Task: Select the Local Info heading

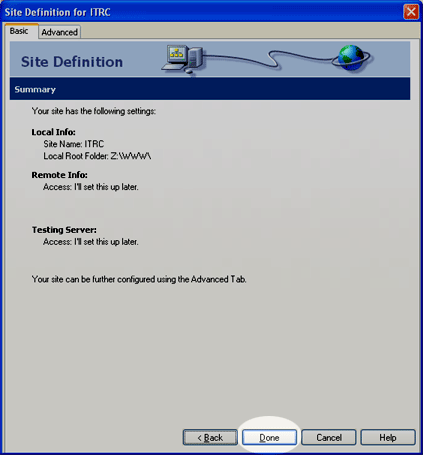Action: (x=54, y=132)
